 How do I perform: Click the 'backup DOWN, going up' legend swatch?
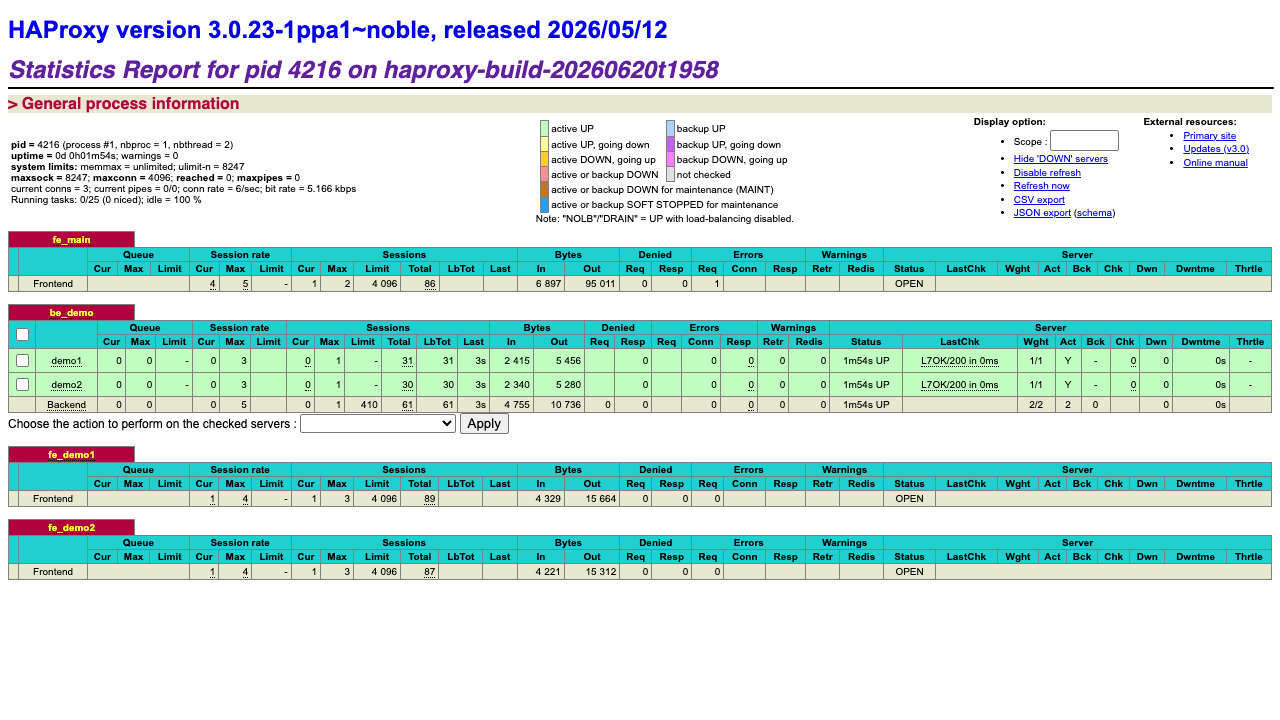coord(671,159)
